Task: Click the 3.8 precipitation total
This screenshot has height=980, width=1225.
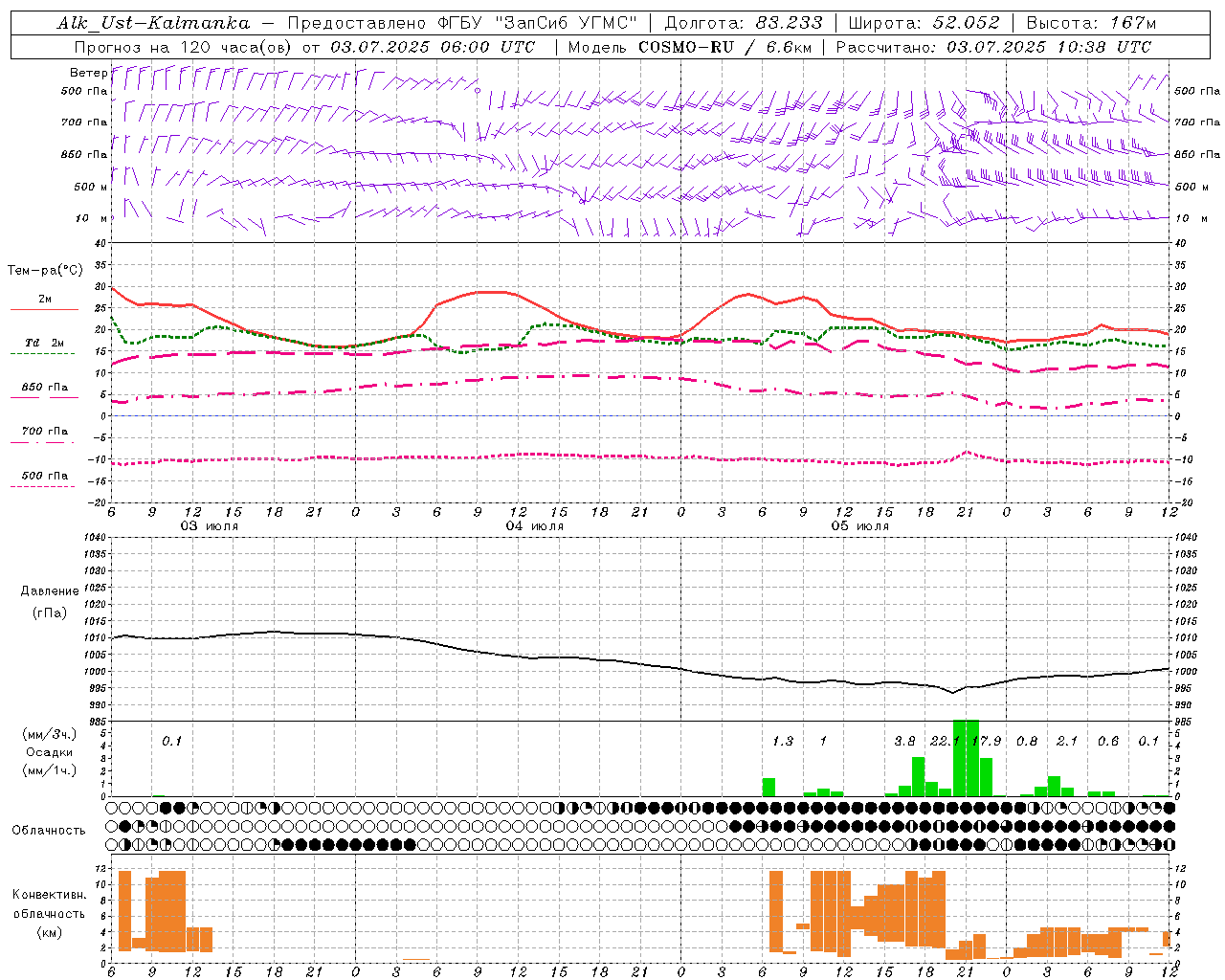Action: coord(904,742)
